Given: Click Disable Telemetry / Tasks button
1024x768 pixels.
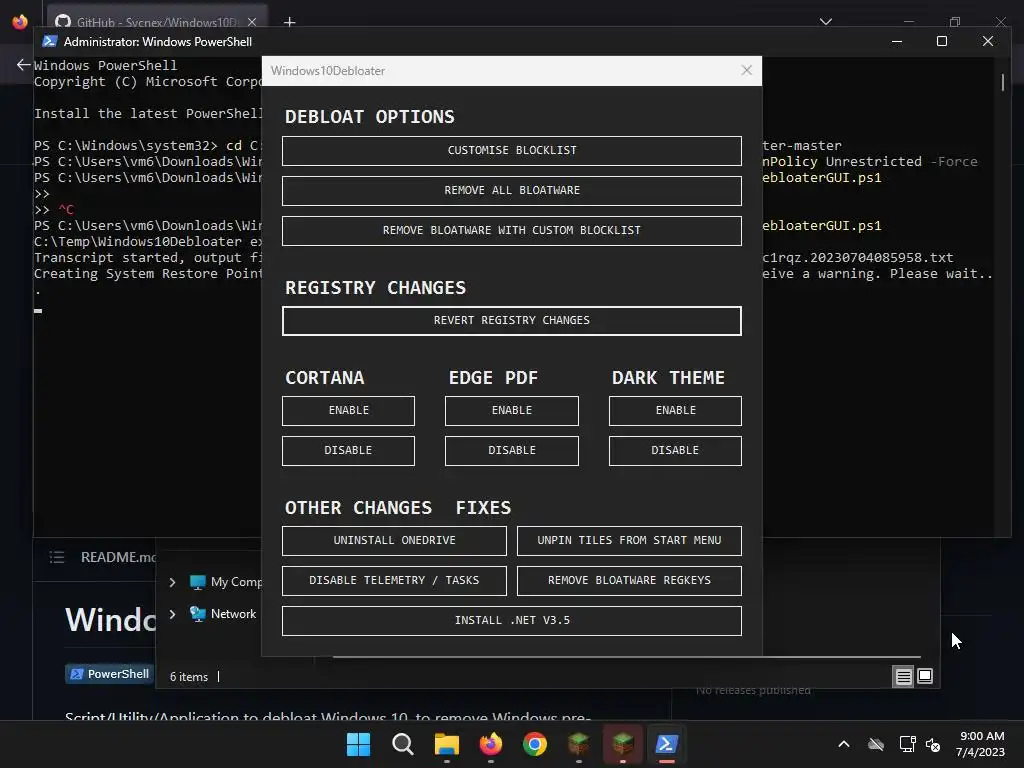Looking at the screenshot, I should pyautogui.click(x=394, y=581).
